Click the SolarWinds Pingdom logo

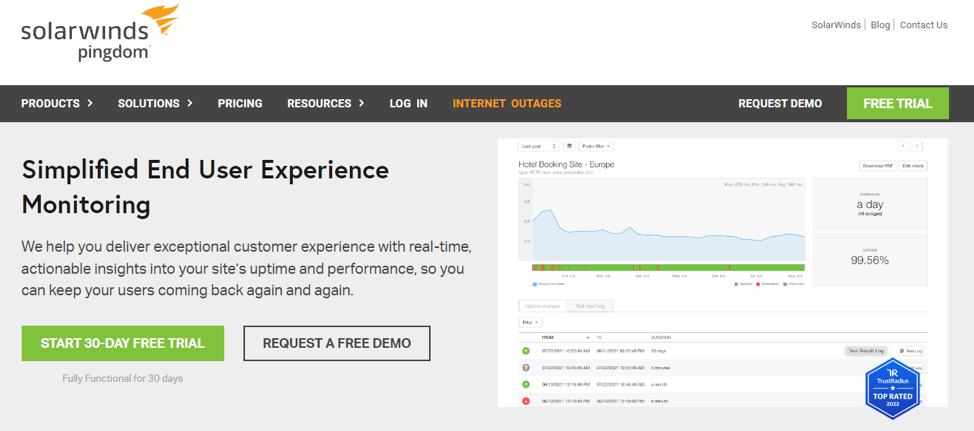tap(100, 33)
